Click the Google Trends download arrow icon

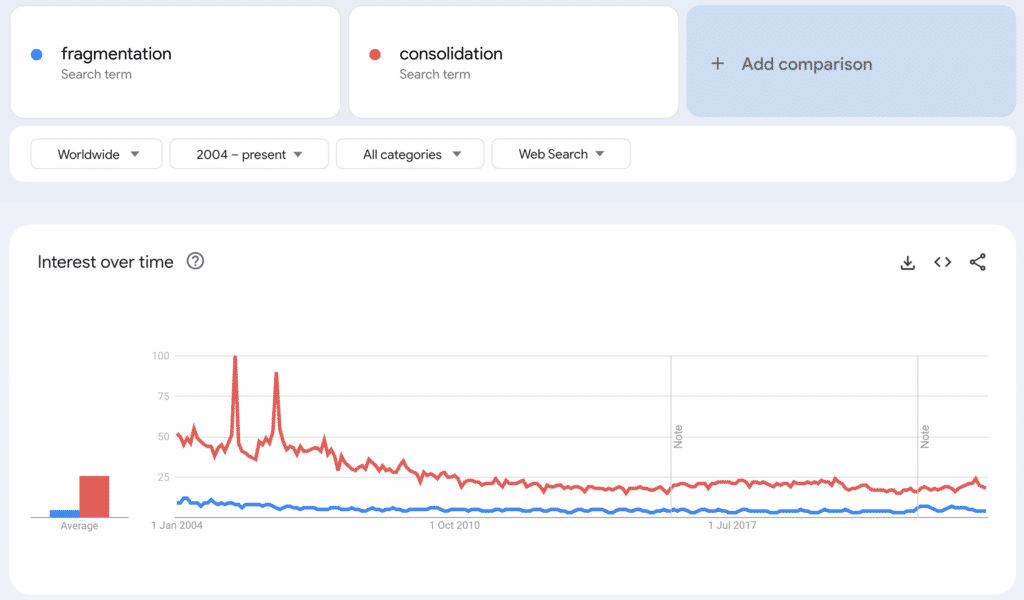tap(907, 262)
